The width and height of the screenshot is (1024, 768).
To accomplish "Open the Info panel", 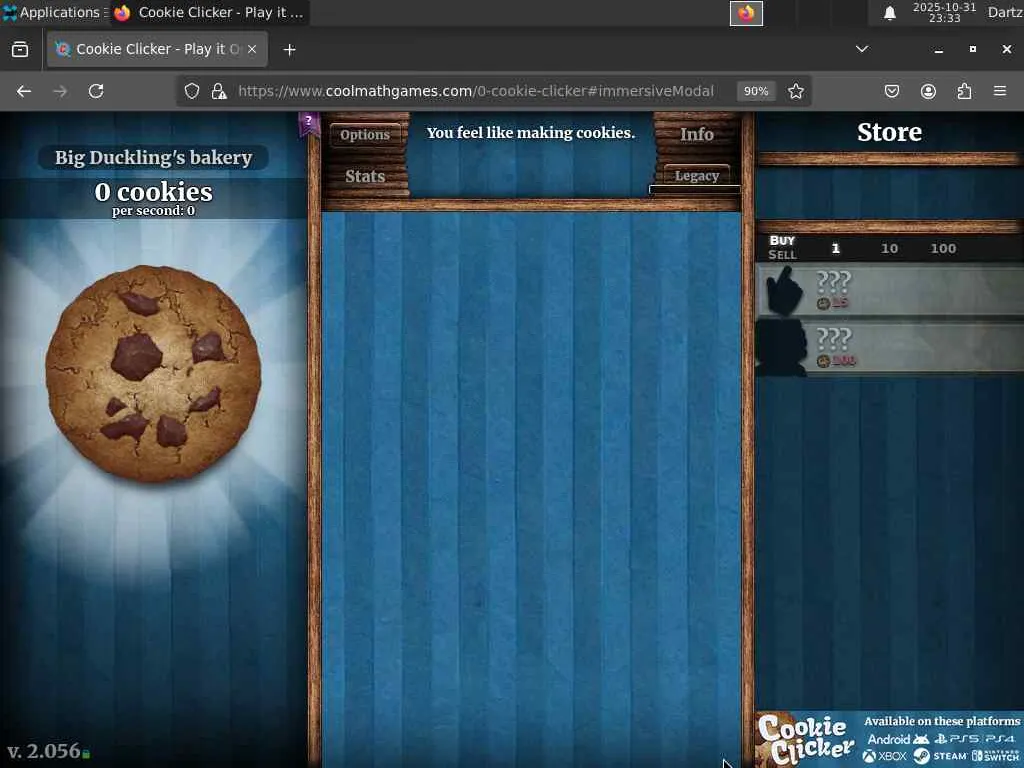I will coord(697,134).
